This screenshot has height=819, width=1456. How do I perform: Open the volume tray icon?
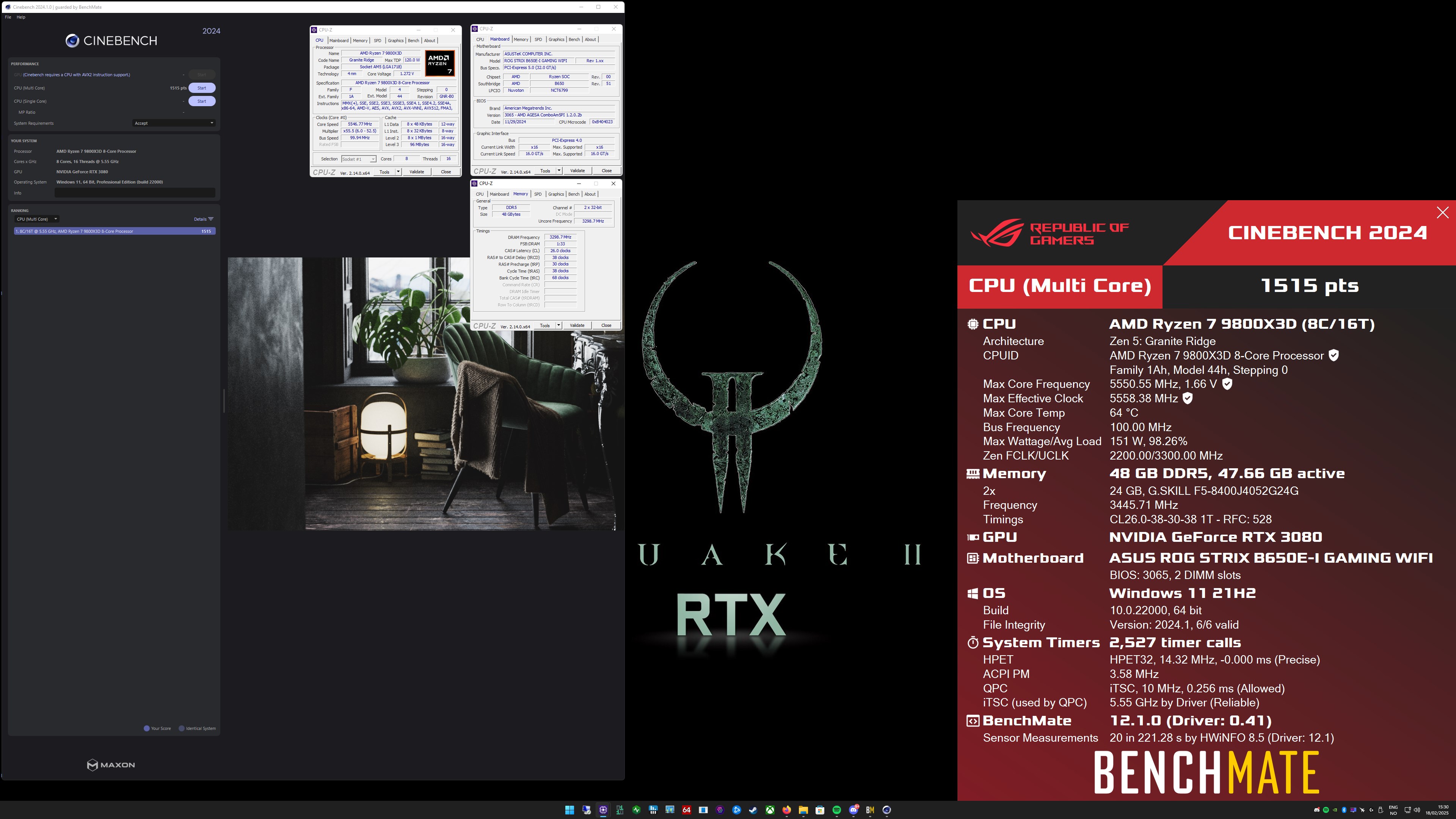pos(1417,810)
